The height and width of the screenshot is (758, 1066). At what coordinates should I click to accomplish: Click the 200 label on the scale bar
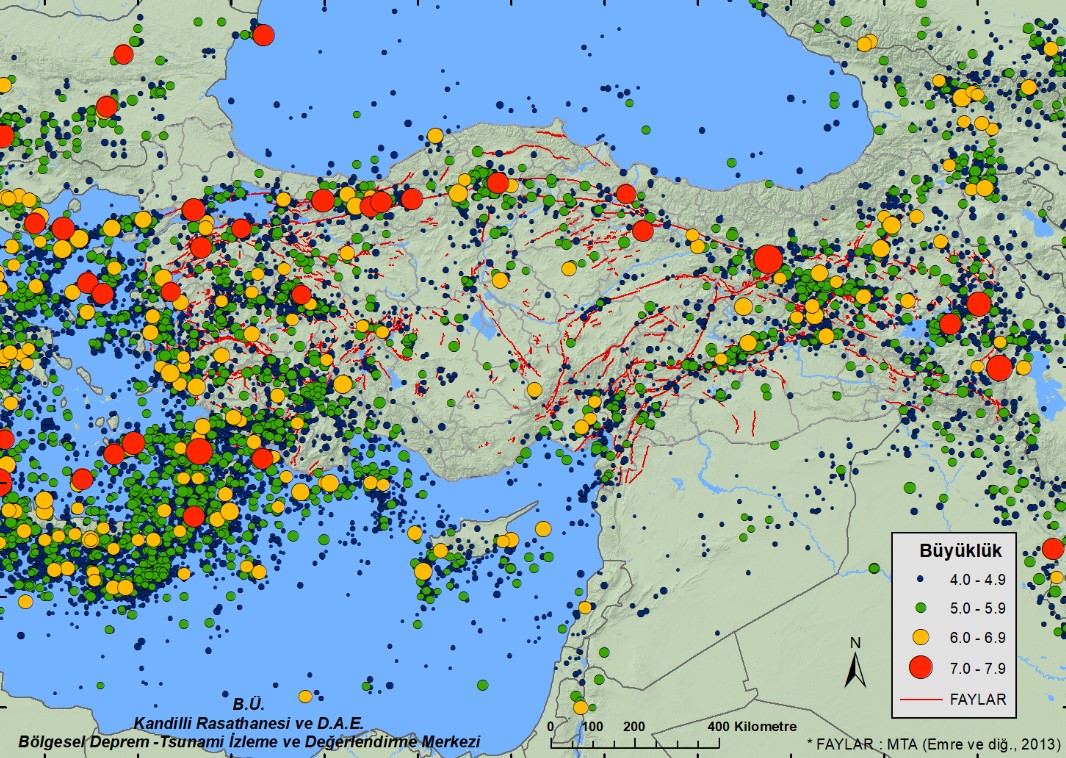pos(634,726)
